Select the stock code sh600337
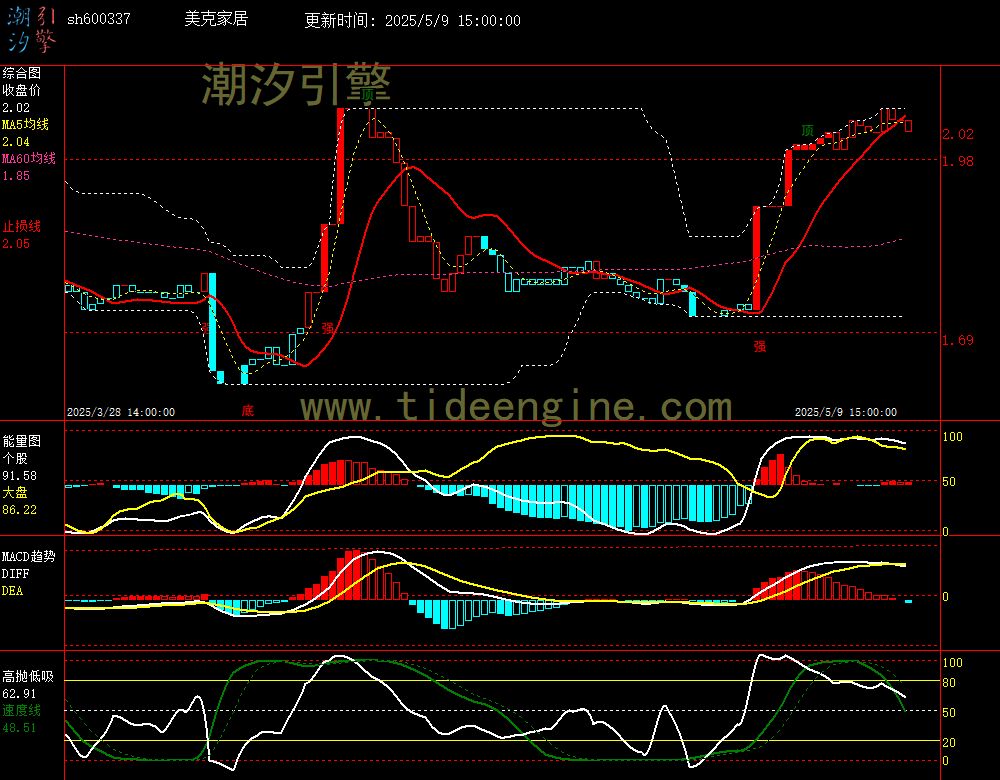Viewport: 1000px width, 780px height. click(99, 19)
